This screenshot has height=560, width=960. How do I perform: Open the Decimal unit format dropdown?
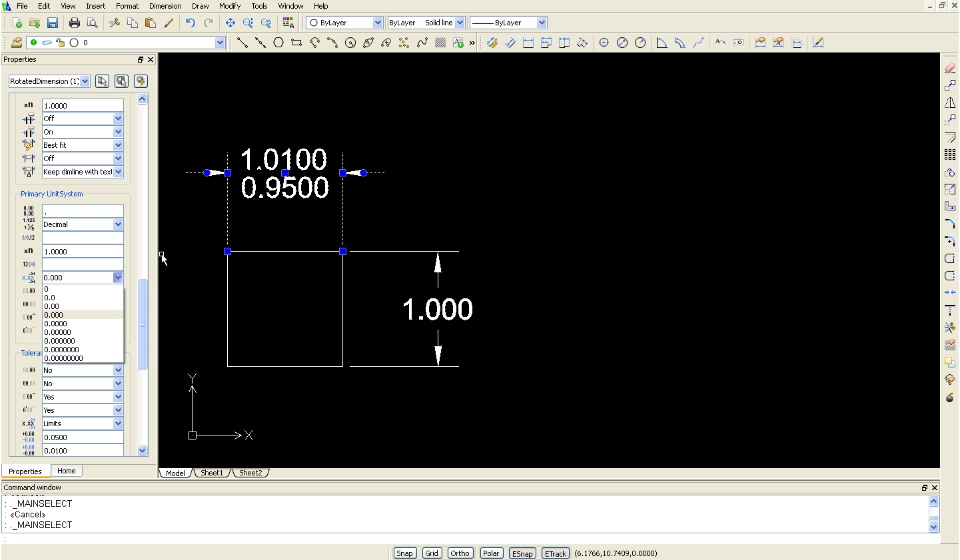point(118,225)
